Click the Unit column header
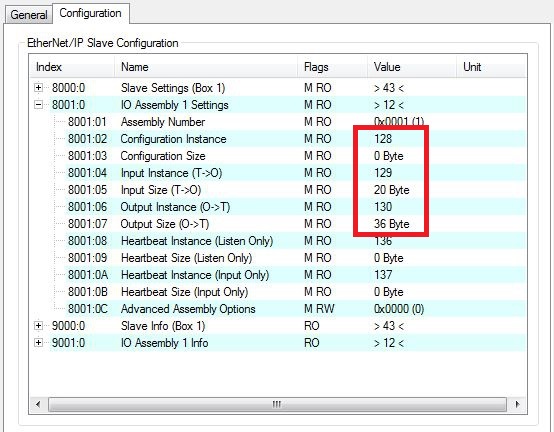This screenshot has width=554, height=432. pyautogui.click(x=491, y=67)
